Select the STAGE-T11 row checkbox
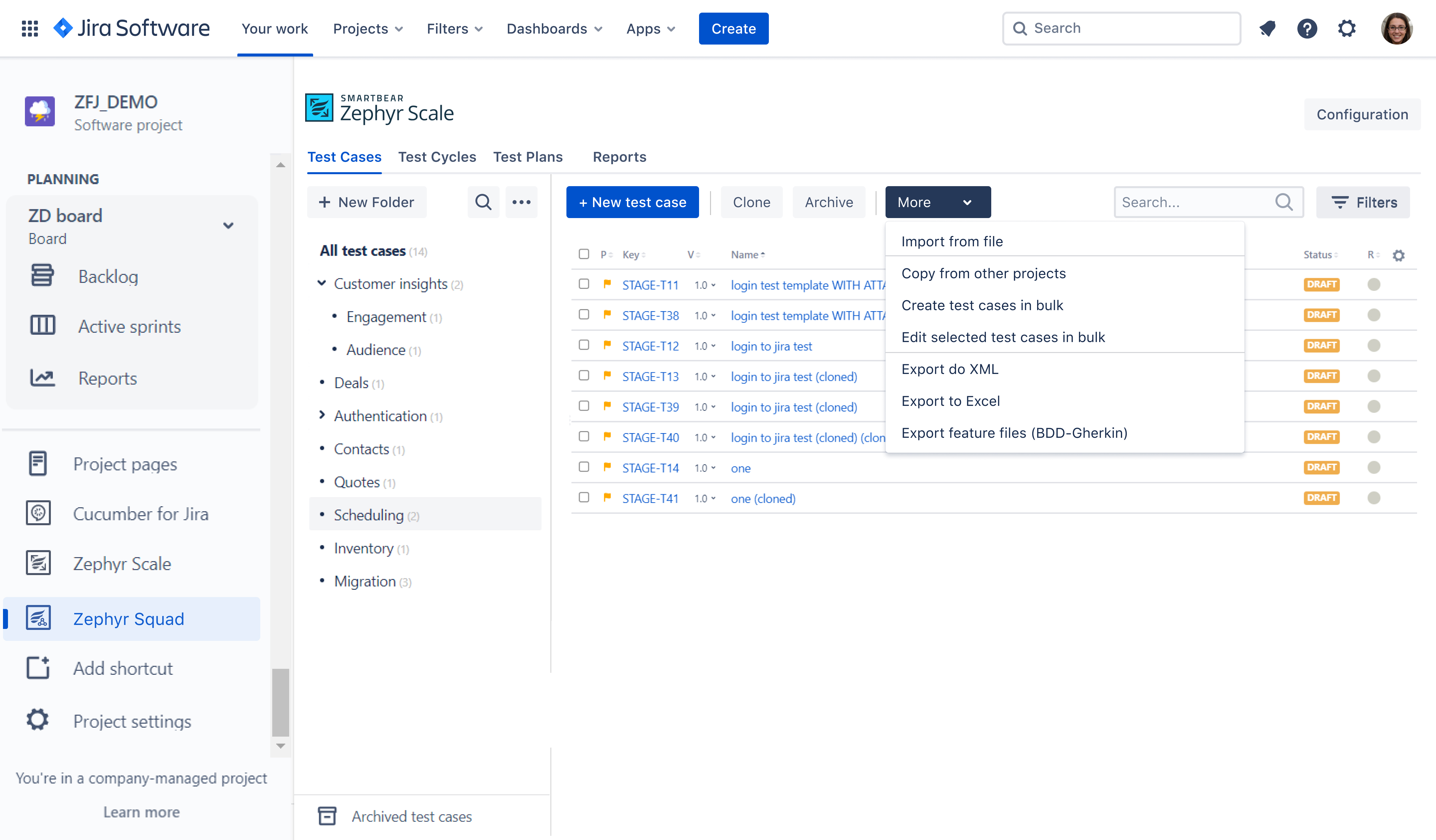 583,284
